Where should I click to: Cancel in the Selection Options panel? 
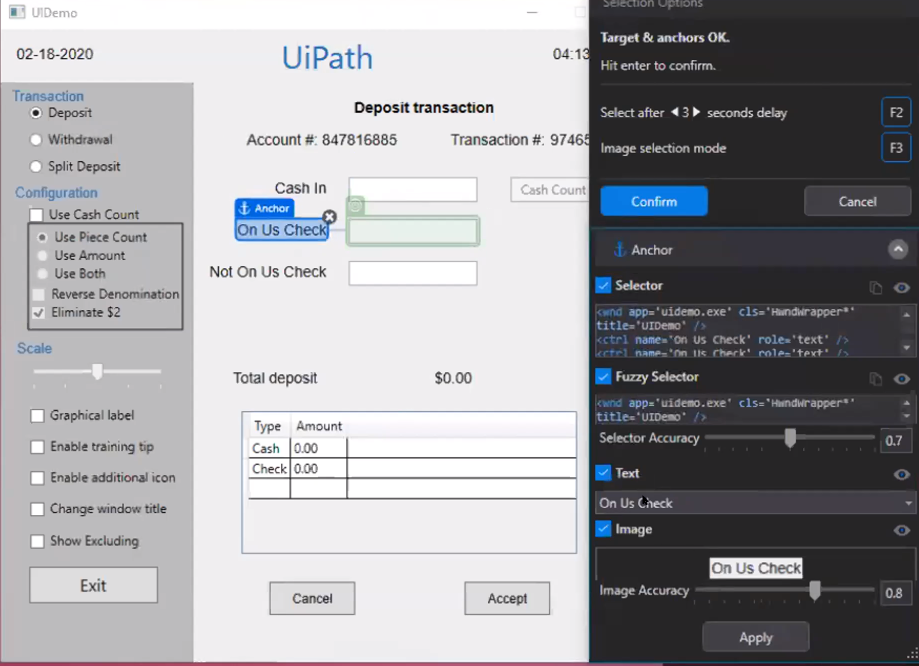point(857,201)
